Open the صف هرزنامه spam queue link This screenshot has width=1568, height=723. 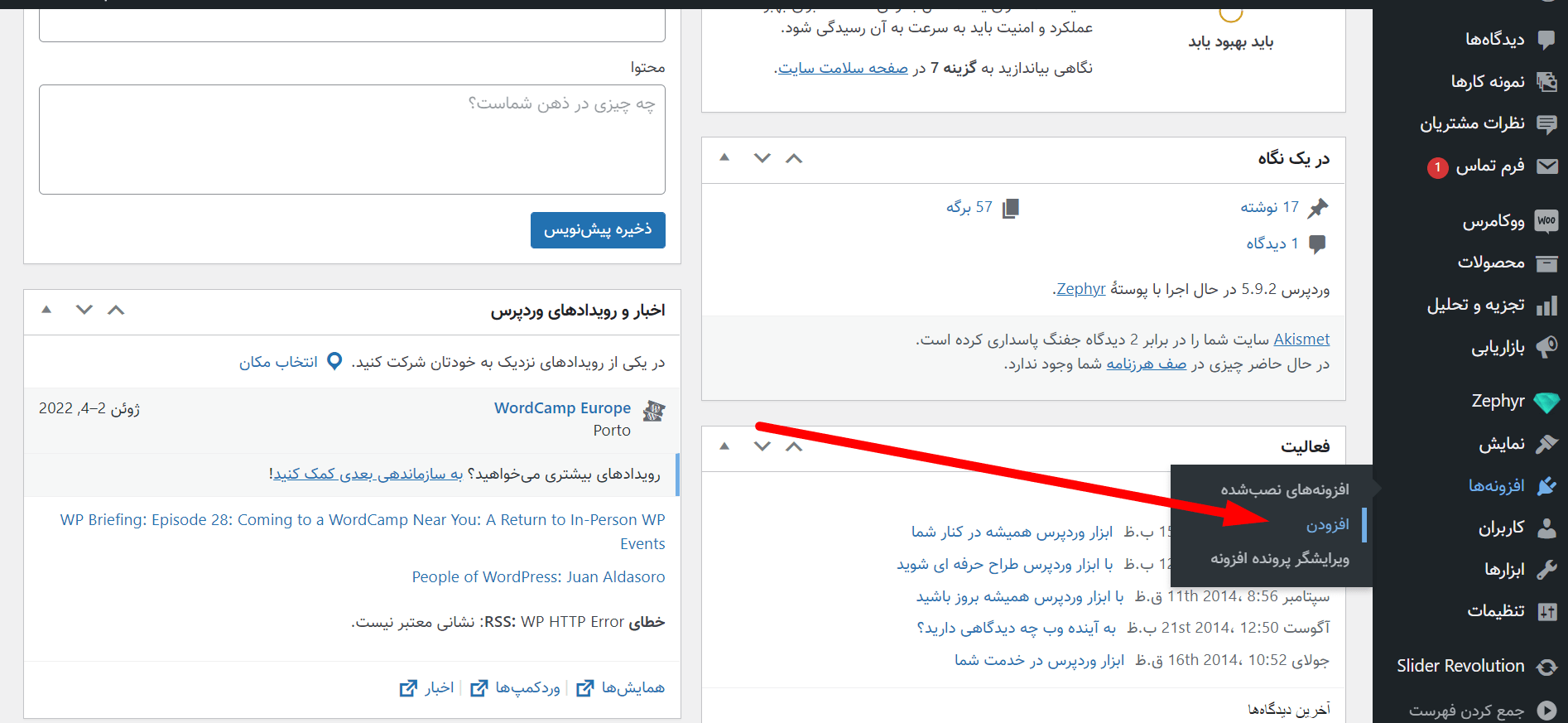[x=1147, y=364]
